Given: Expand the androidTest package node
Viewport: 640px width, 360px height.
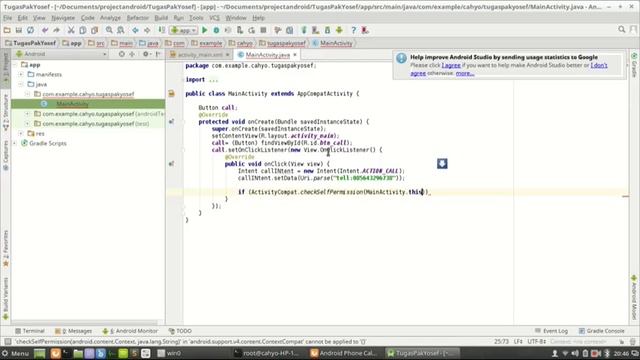Looking at the screenshot, I should tap(27, 114).
